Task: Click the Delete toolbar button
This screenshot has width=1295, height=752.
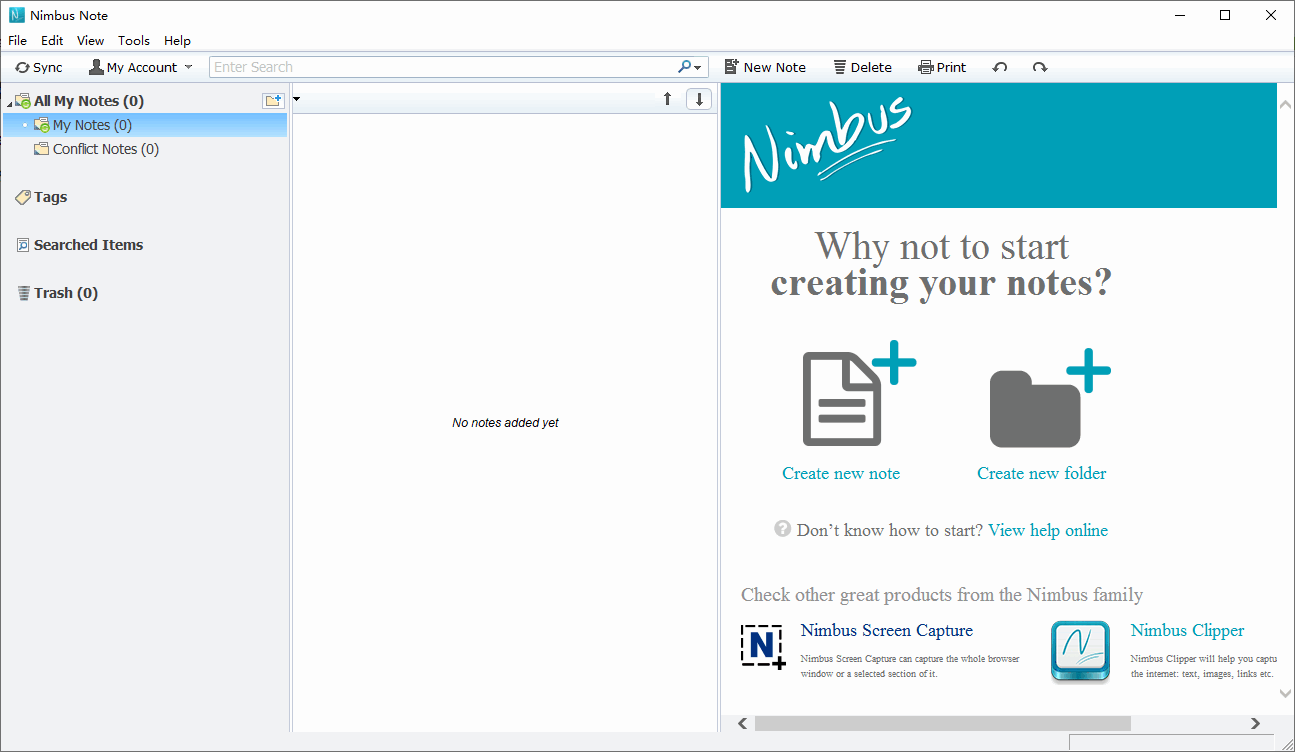Action: pyautogui.click(x=862, y=67)
